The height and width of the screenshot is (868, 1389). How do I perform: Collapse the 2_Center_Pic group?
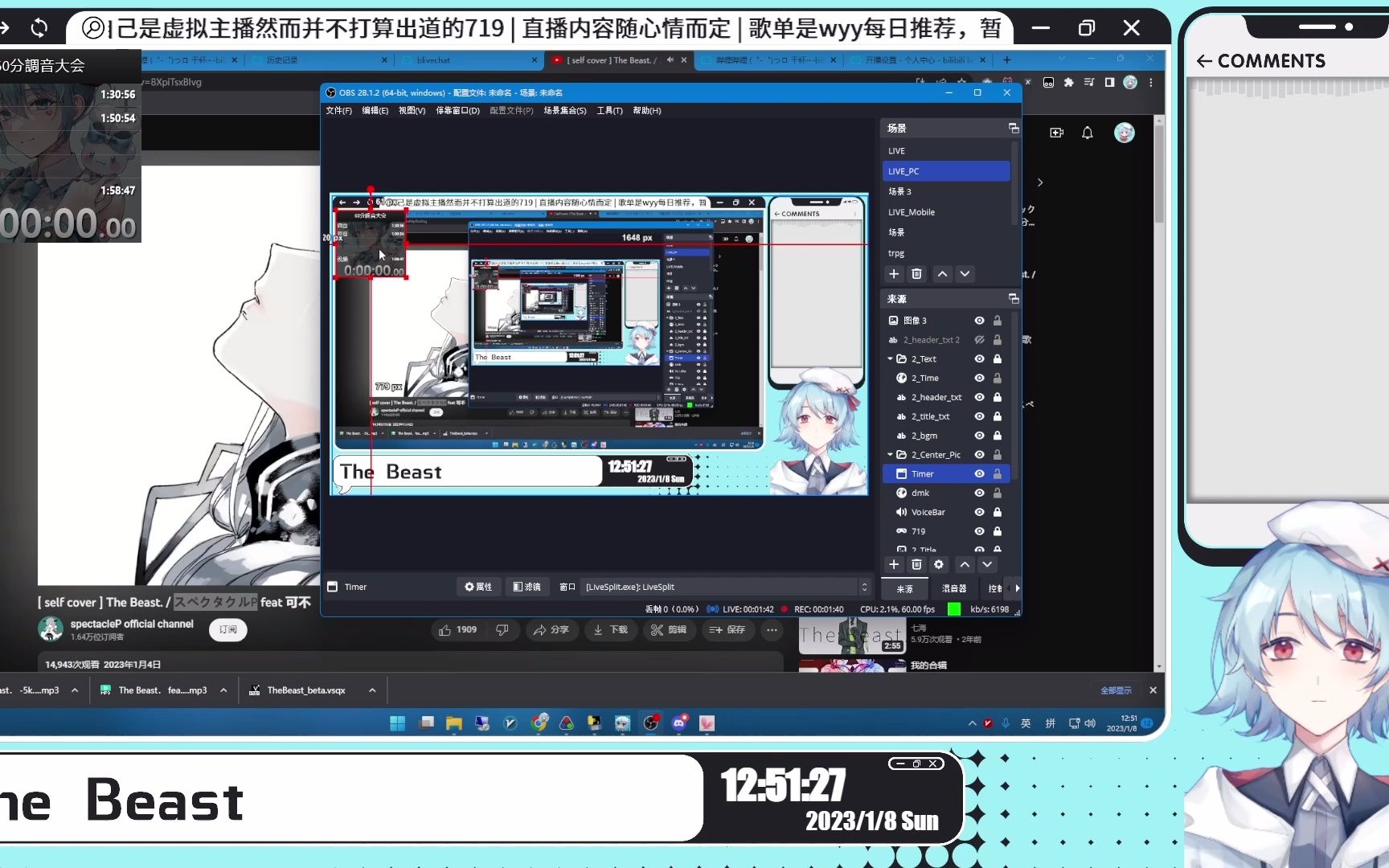click(x=890, y=454)
